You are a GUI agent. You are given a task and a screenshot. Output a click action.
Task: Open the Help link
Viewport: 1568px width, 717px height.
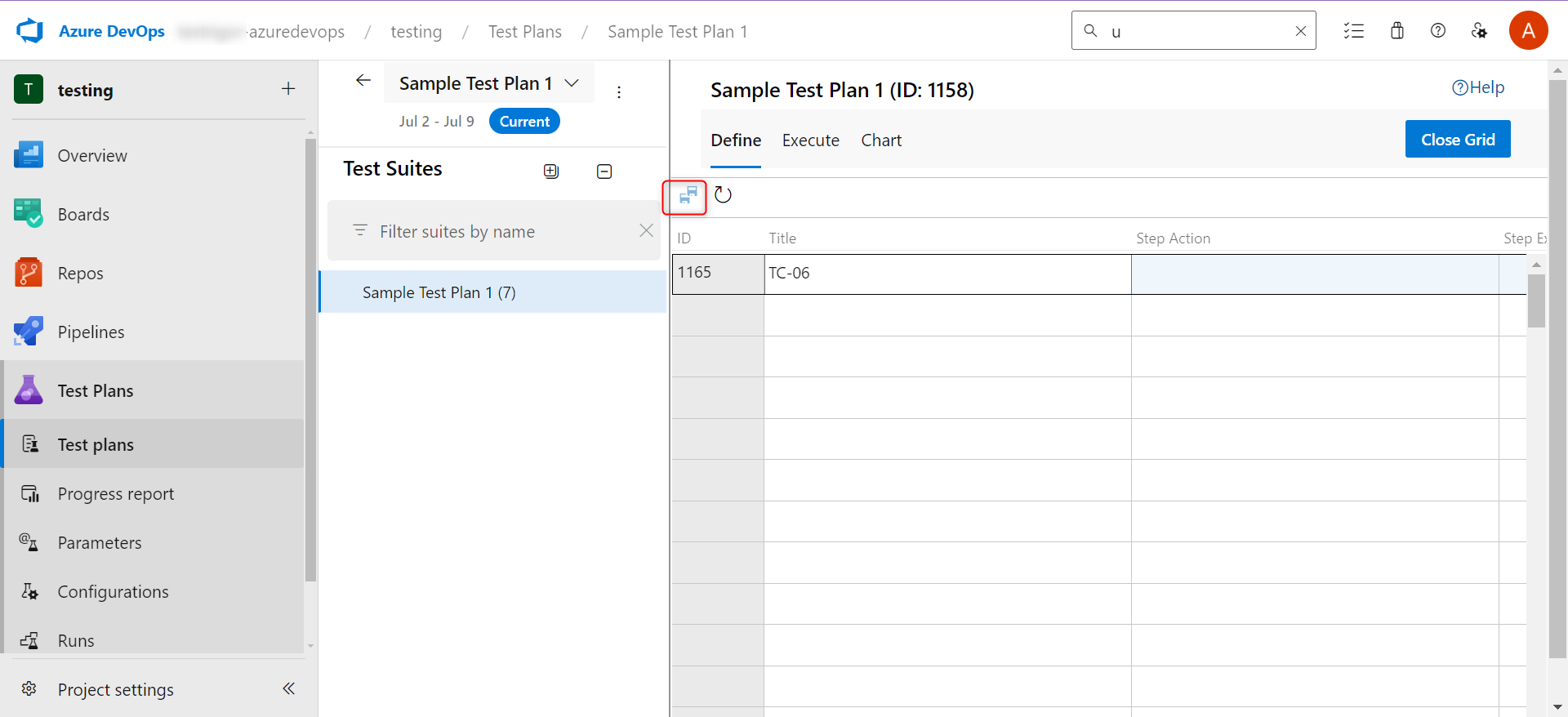[x=1477, y=87]
